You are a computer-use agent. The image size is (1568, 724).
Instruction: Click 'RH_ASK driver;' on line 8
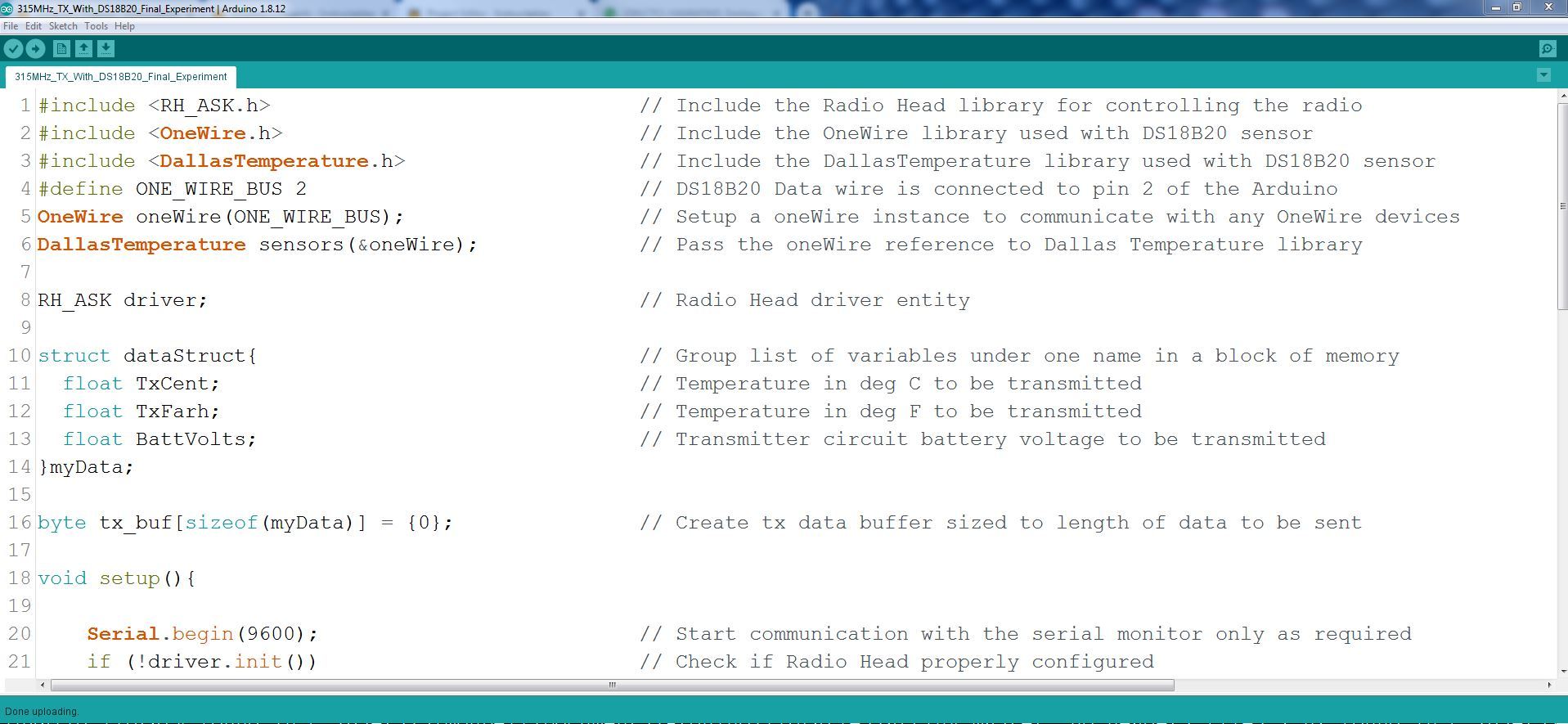pos(123,300)
